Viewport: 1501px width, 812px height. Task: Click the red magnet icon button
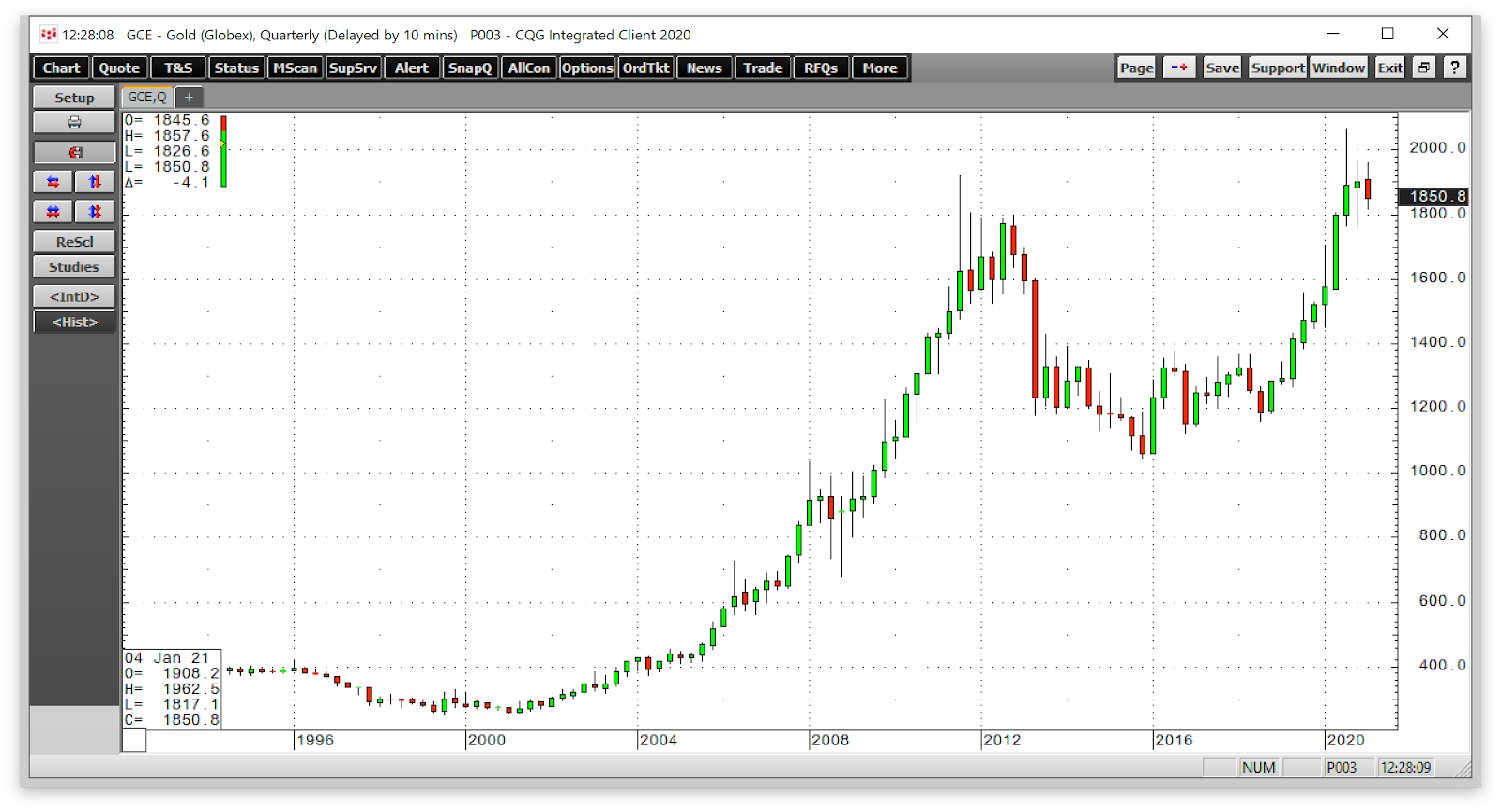74,152
